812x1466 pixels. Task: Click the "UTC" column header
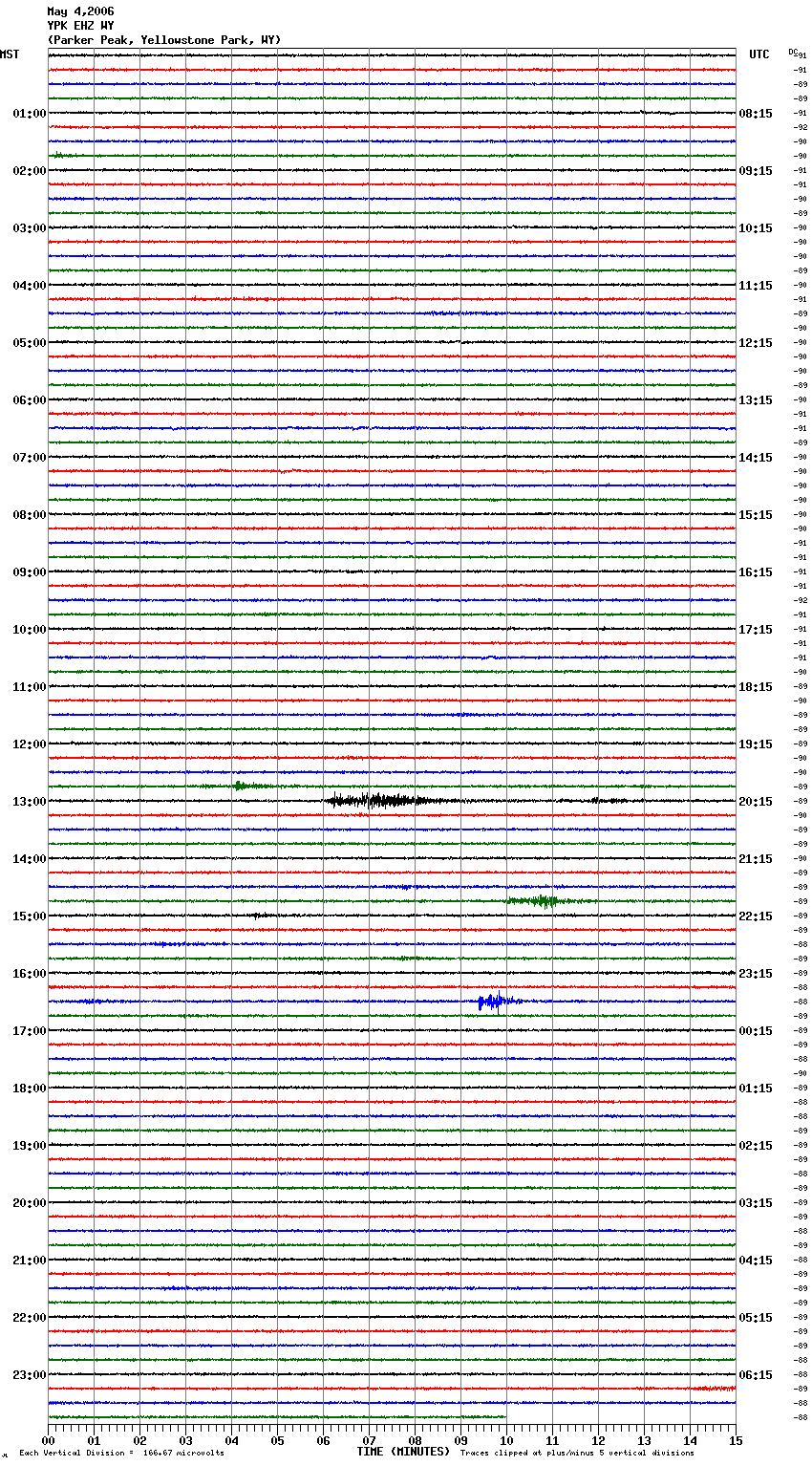(759, 54)
